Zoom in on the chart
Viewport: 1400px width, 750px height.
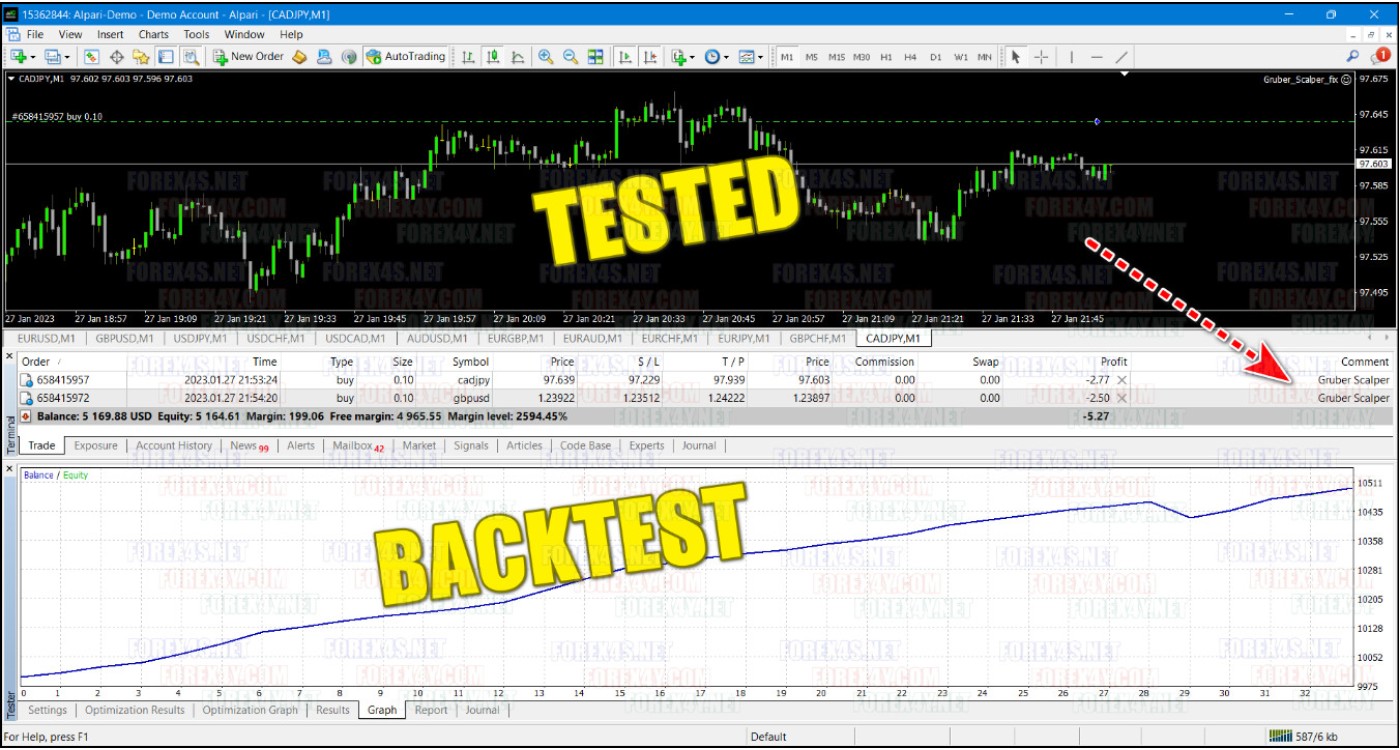(546, 57)
